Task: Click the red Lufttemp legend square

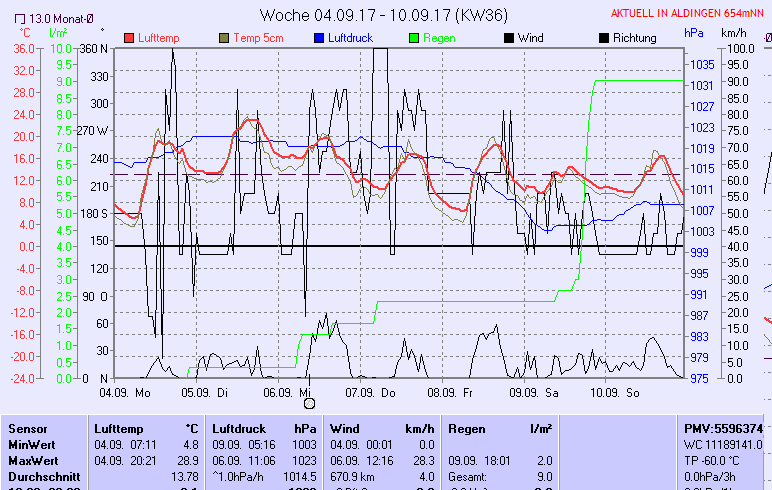Action: point(129,38)
